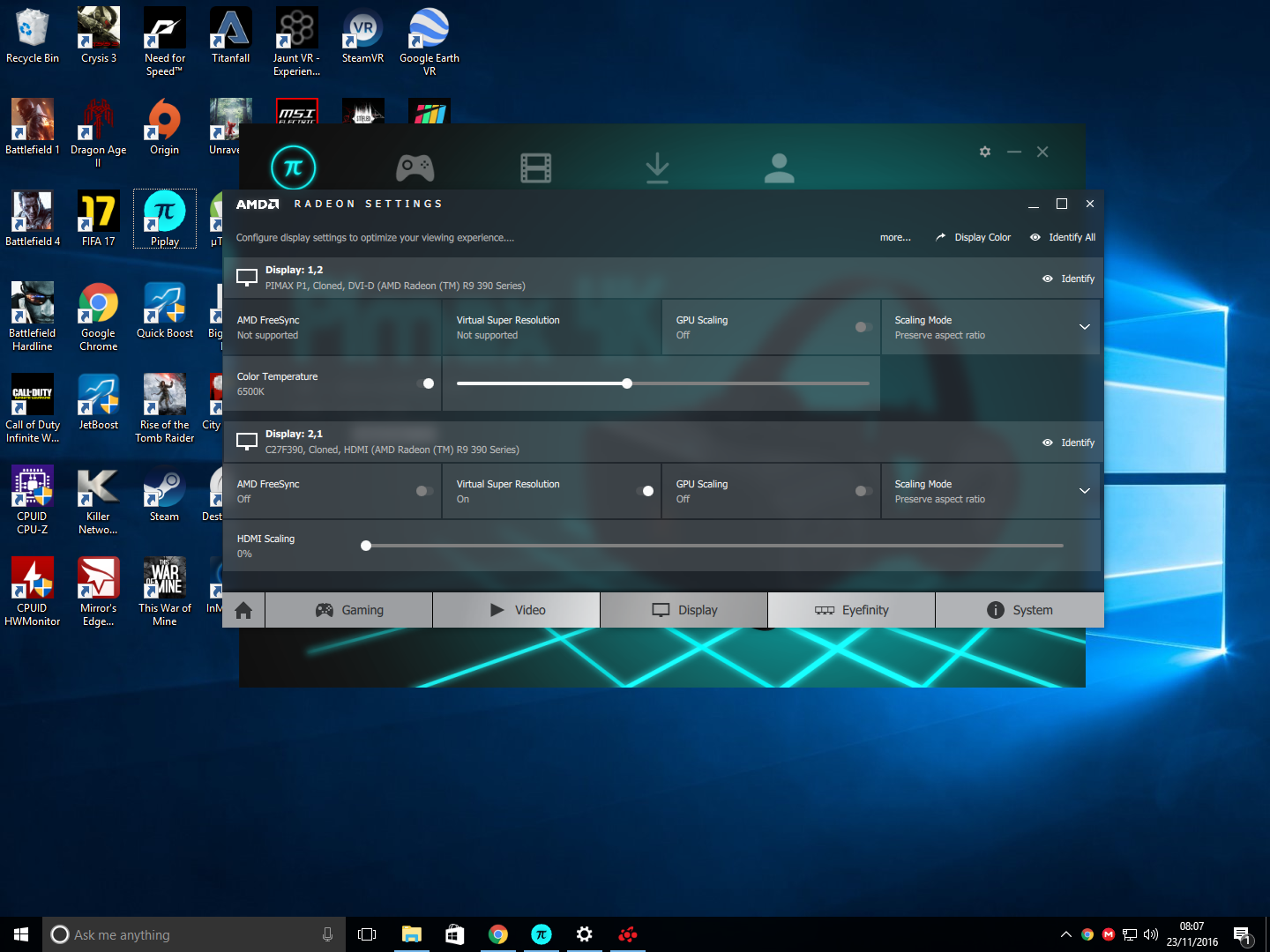Open Google Earth VR desktop shortcut
This screenshot has width=1270, height=952.
[x=430, y=41]
